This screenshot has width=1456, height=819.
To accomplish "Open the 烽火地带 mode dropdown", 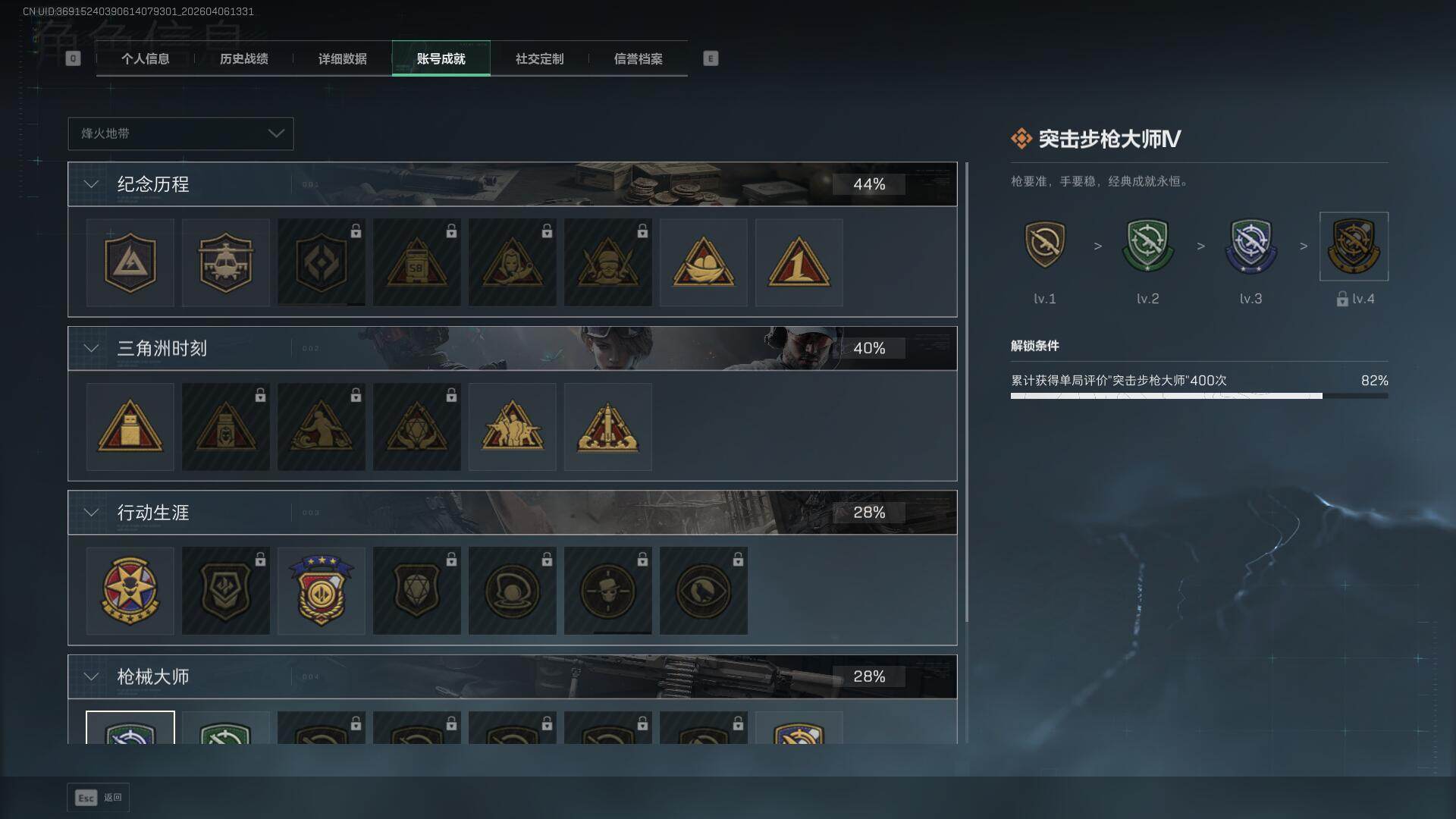I will pyautogui.click(x=180, y=133).
